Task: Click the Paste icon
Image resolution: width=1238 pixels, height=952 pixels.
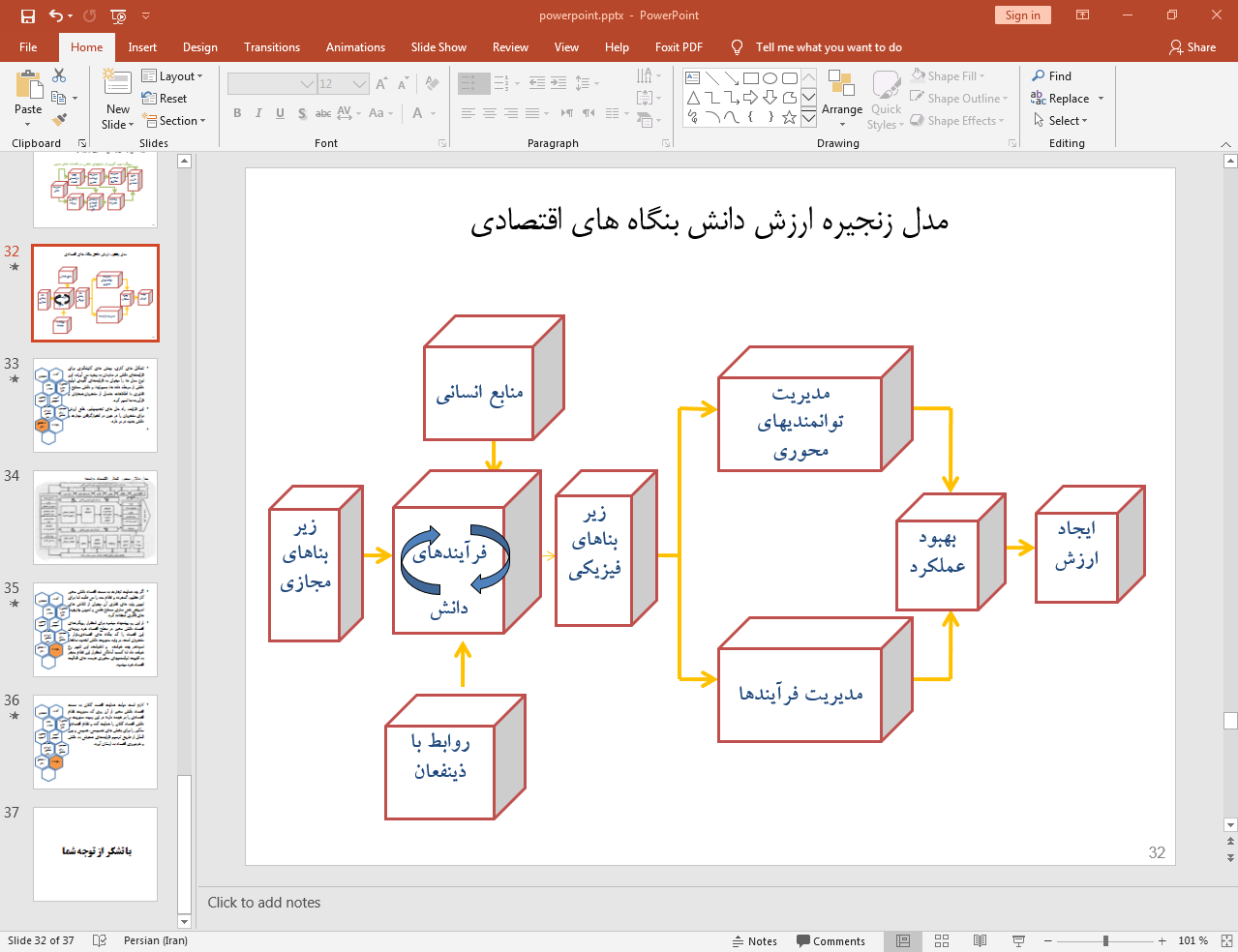Action: tap(28, 87)
